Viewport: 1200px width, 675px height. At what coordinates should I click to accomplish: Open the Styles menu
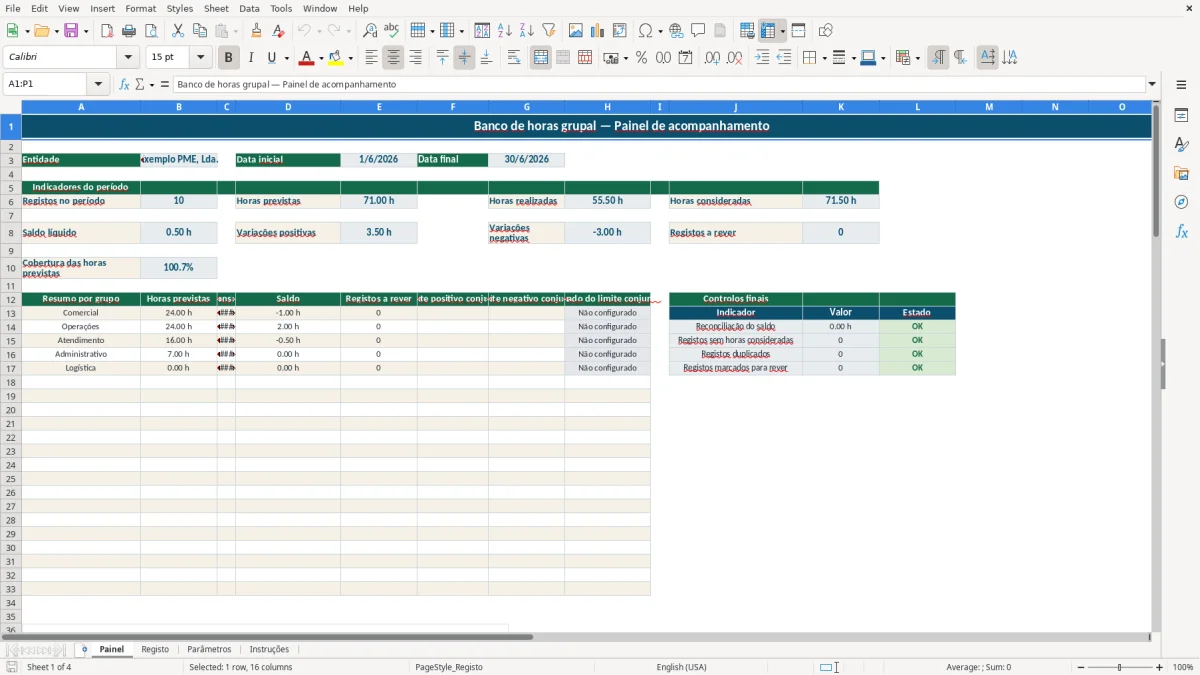tap(179, 8)
